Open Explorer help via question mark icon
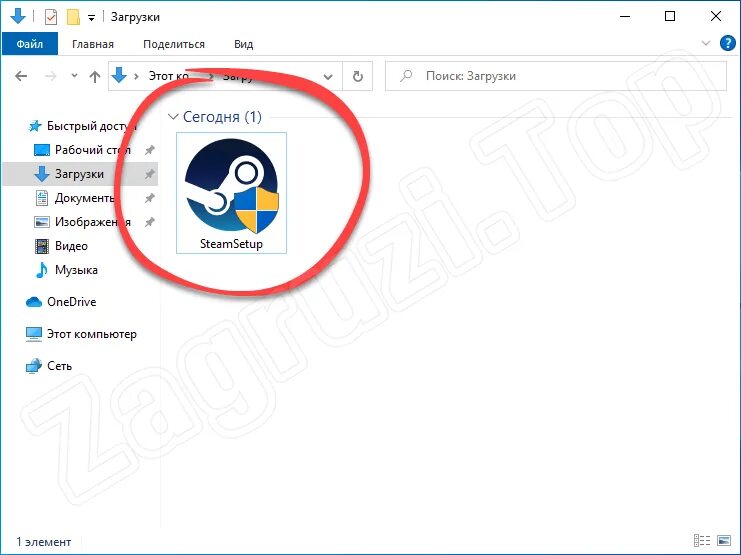This screenshot has width=741, height=555. (727, 43)
